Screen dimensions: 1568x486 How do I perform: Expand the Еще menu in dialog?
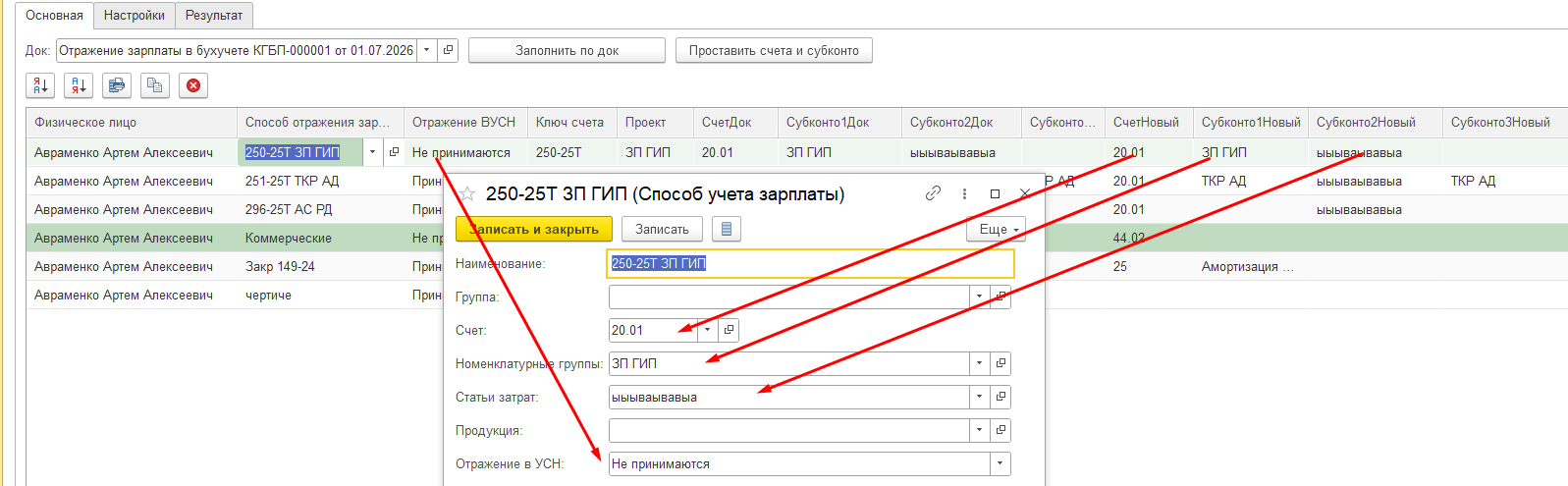click(x=996, y=229)
